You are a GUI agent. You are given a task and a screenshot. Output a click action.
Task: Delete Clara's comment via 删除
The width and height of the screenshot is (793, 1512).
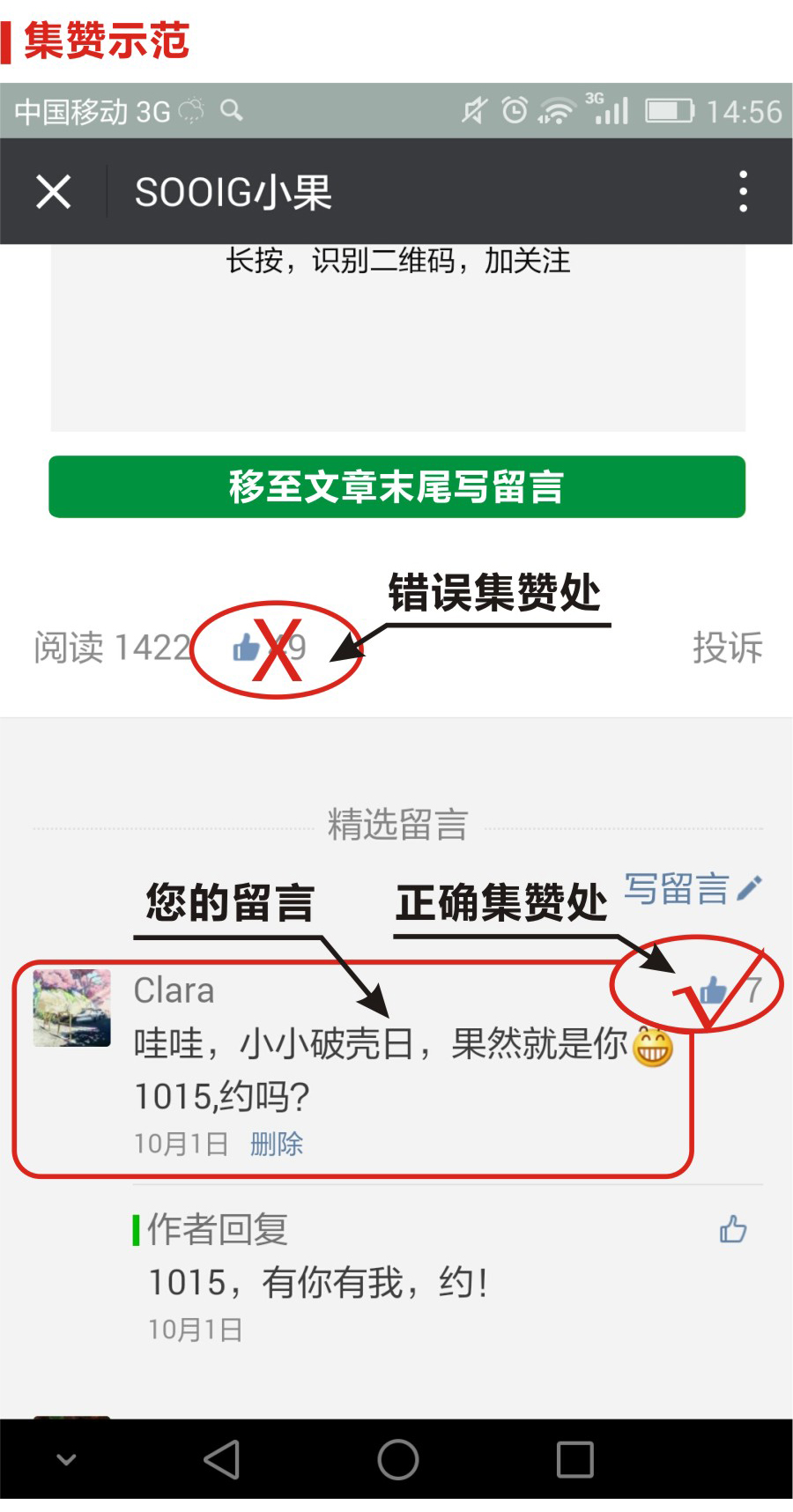click(x=277, y=1144)
